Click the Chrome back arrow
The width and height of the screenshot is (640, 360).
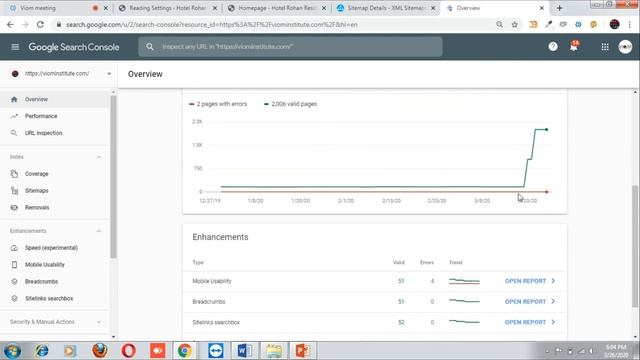pyautogui.click(x=10, y=24)
